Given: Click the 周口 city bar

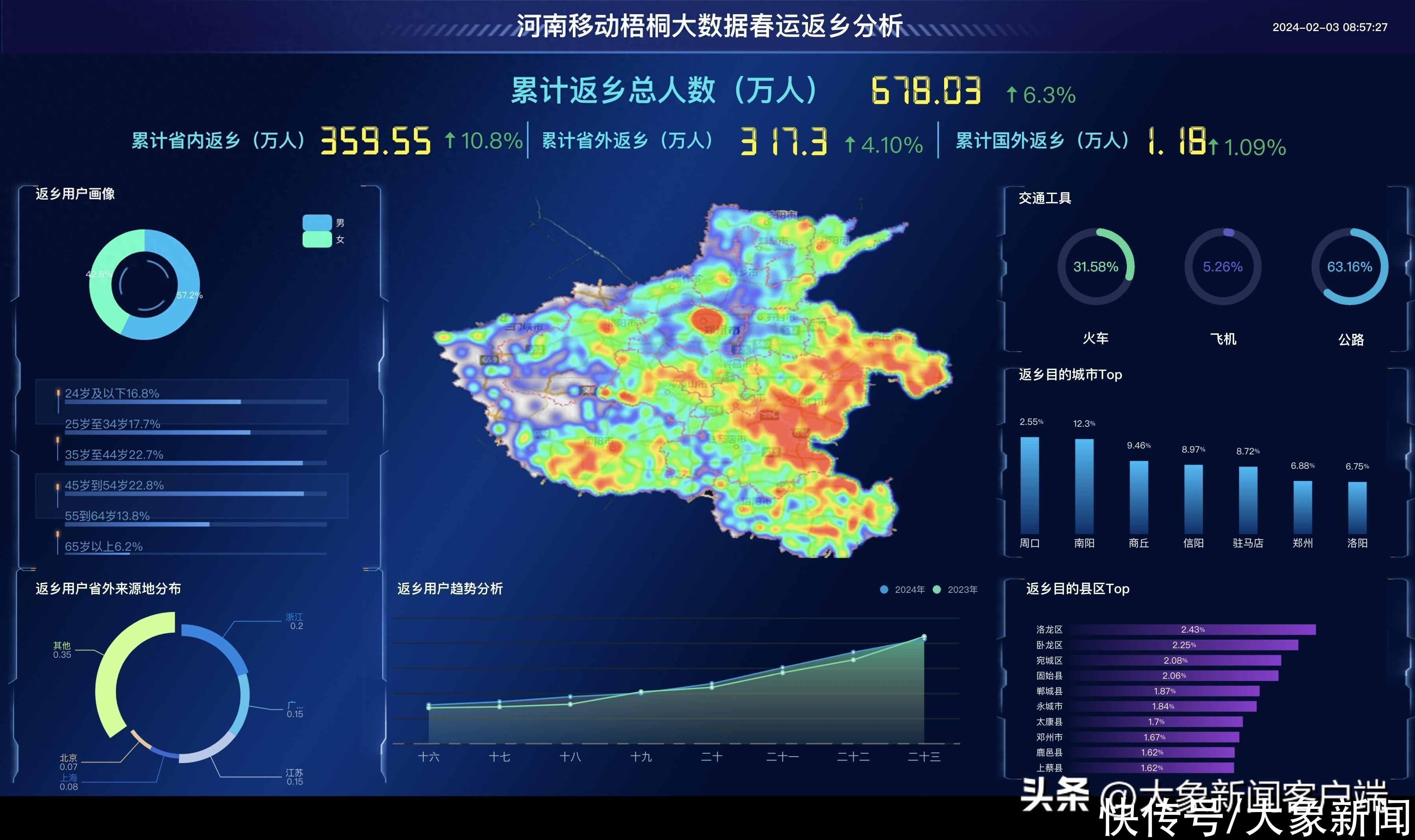Looking at the screenshot, I should pos(1030,485).
